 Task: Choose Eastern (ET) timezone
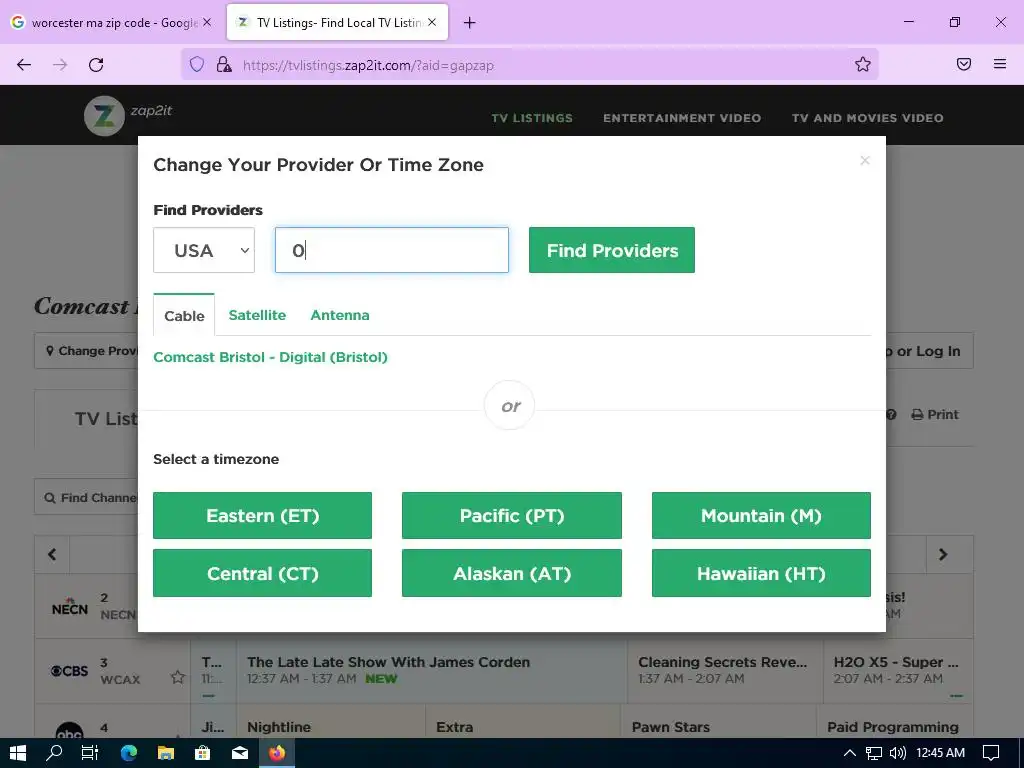click(x=263, y=515)
